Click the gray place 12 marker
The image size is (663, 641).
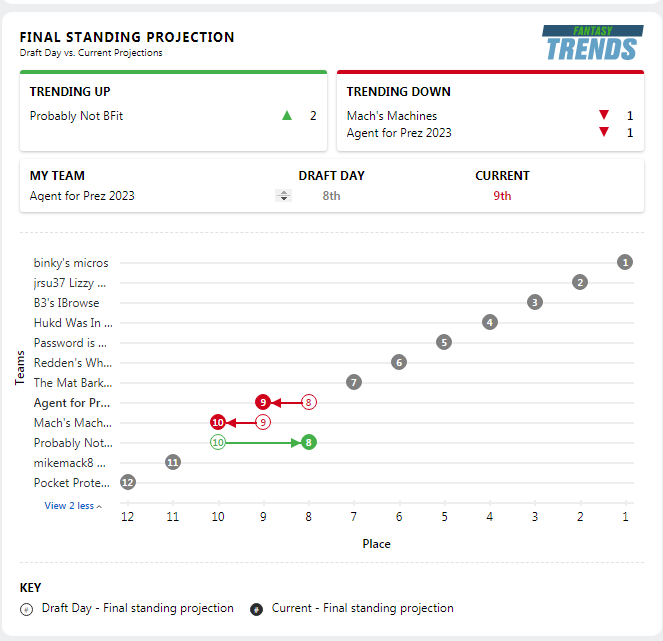(127, 482)
